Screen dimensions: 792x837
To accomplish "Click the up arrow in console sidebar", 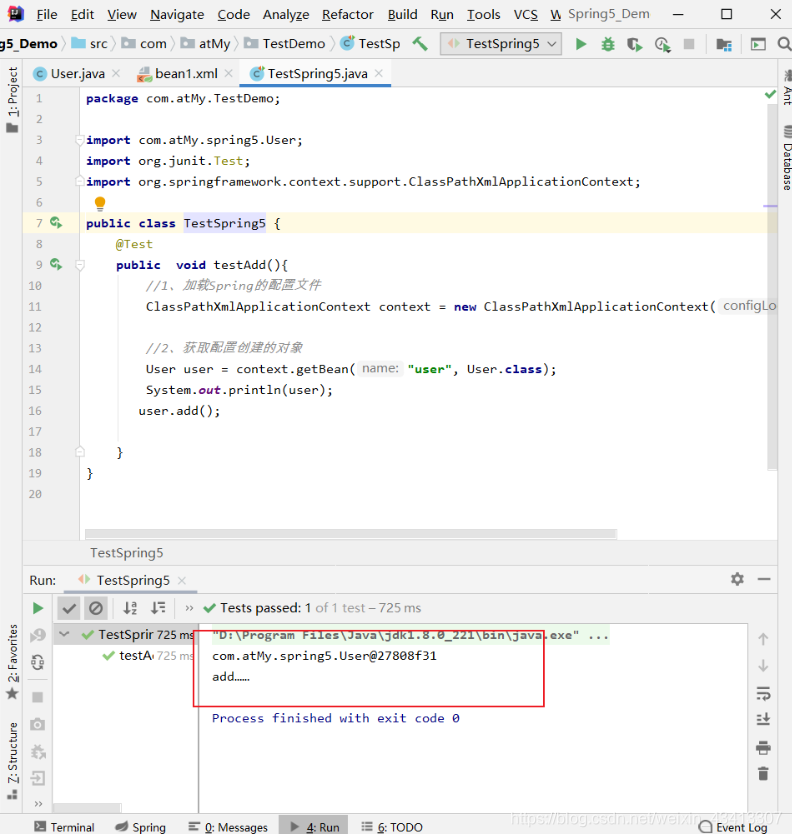I will (x=763, y=638).
